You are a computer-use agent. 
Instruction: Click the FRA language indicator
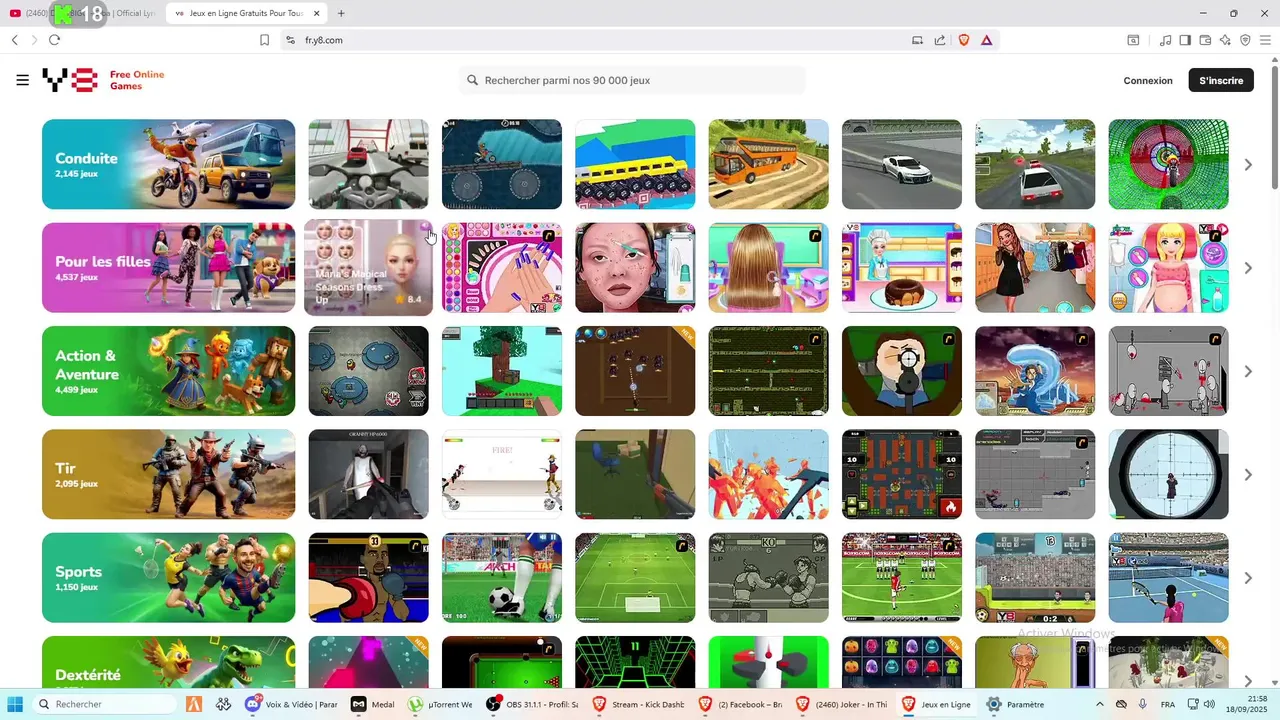(x=1168, y=705)
